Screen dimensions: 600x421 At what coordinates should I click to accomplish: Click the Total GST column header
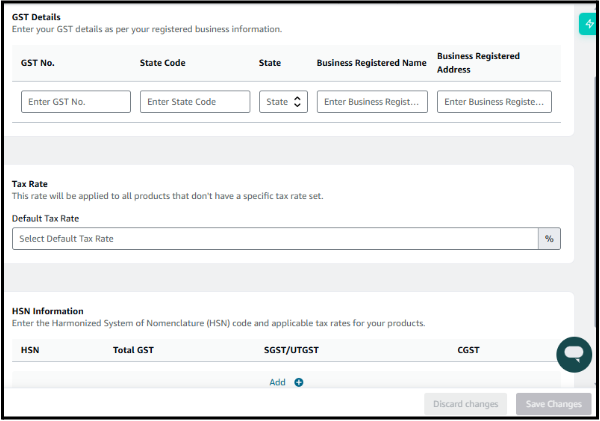click(133, 350)
